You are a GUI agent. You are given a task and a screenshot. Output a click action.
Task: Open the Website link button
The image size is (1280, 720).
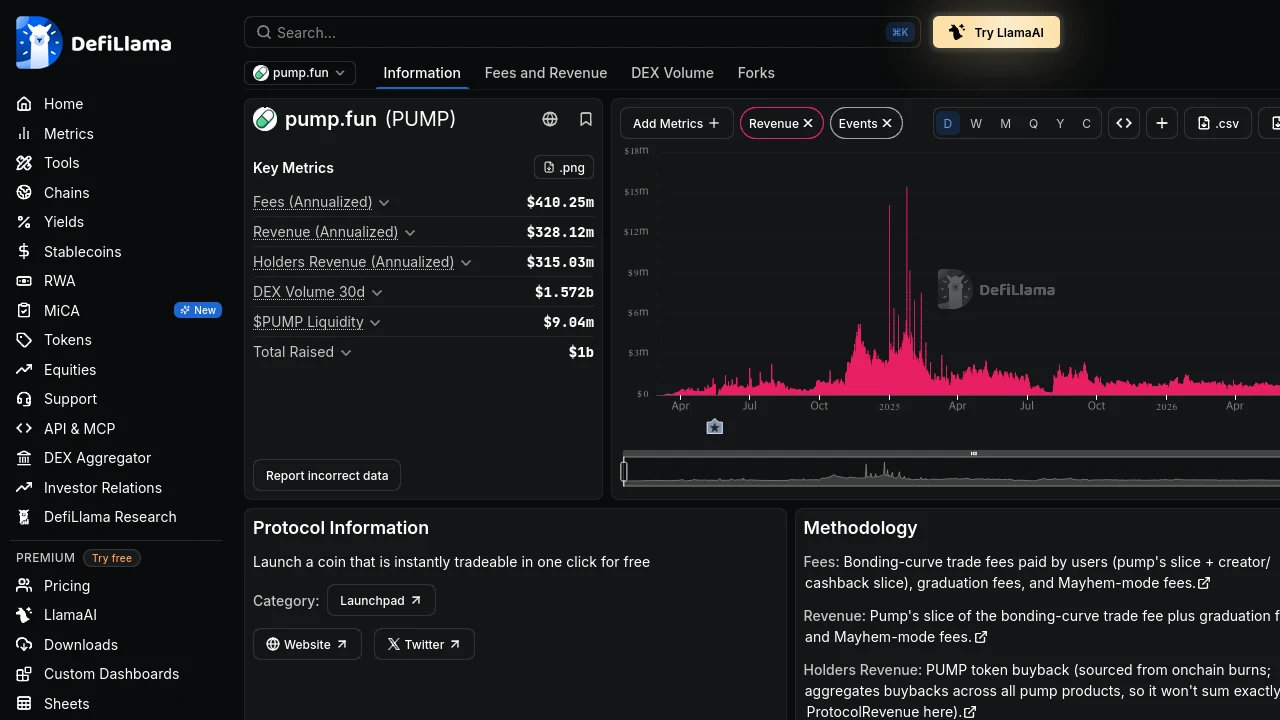point(307,644)
